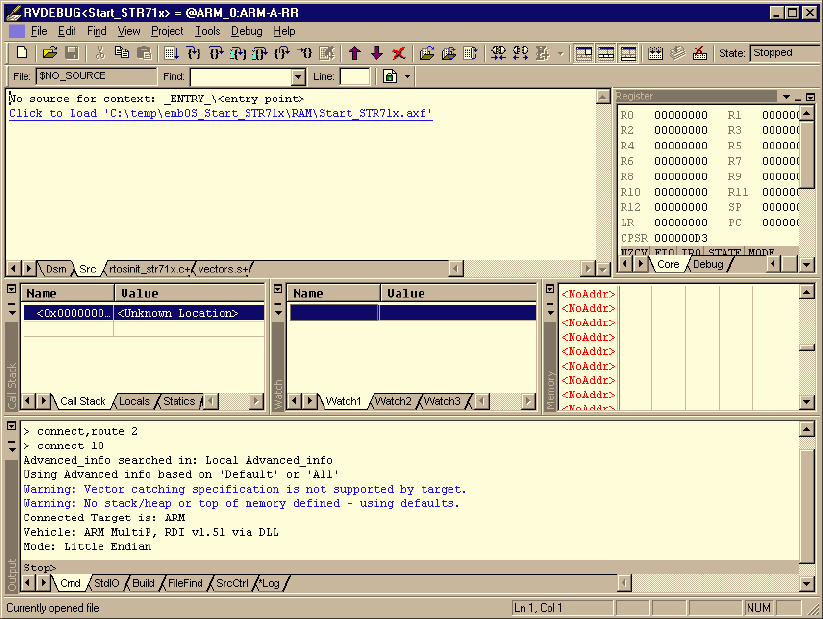The height and width of the screenshot is (619, 823).
Task: Click the red X icon in toolbar
Action: click(x=398, y=53)
